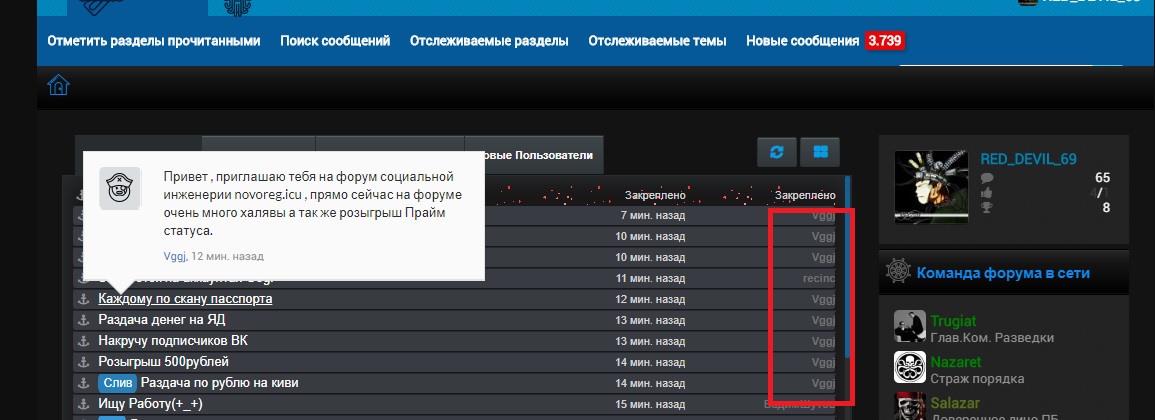Click the likes thumb icon in profile card

click(987, 193)
